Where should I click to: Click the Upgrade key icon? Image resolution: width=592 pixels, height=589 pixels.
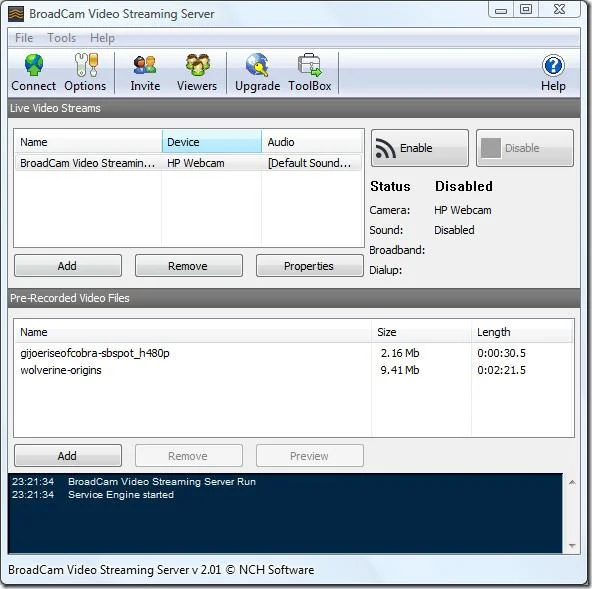pyautogui.click(x=257, y=65)
